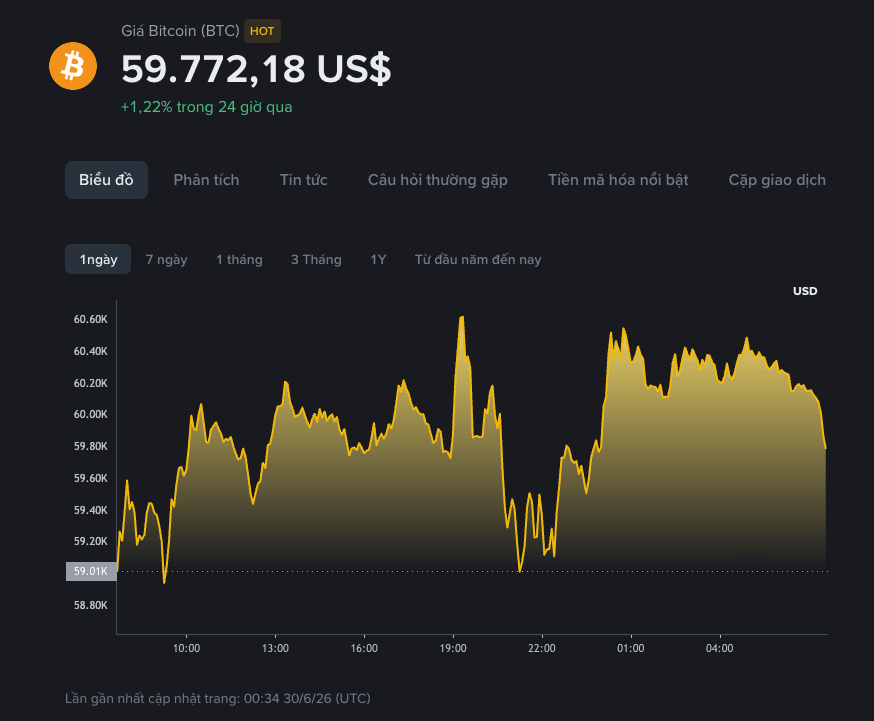Go to Câu hỏi thường gặp tab
The image size is (874, 721).
click(x=438, y=180)
